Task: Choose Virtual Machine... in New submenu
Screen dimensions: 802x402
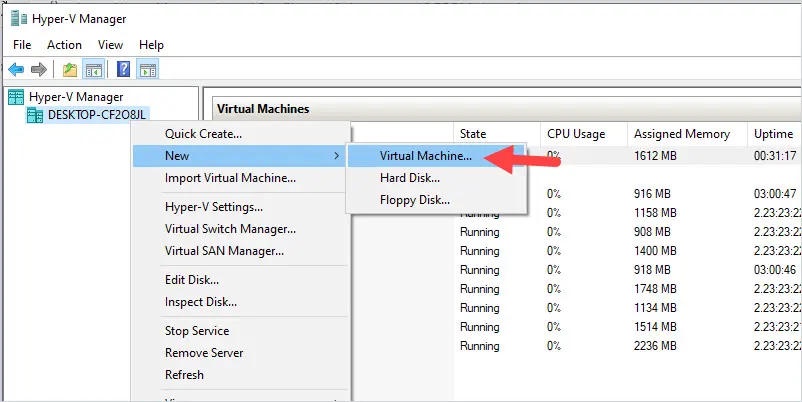Action: pos(436,156)
